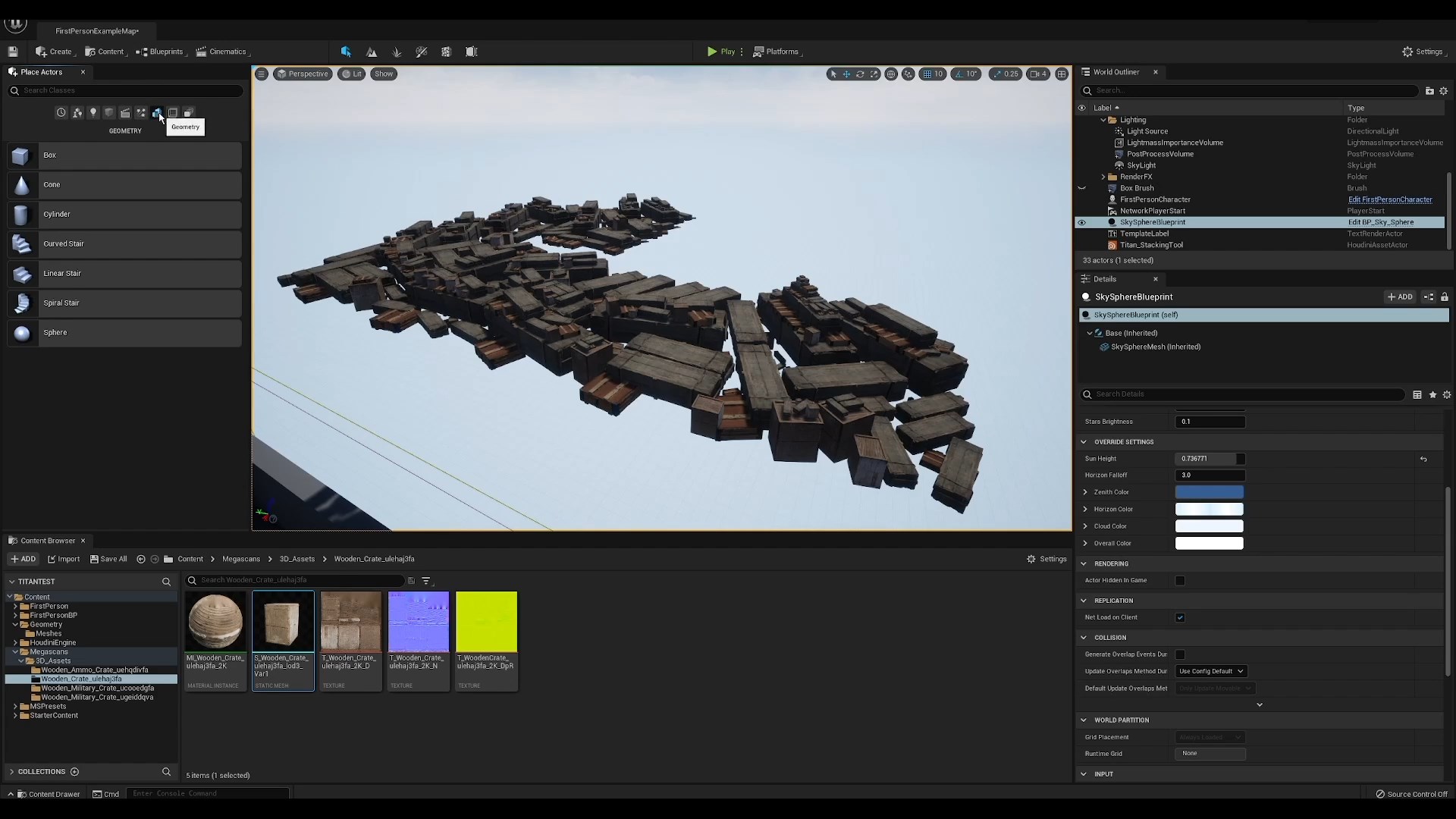Cycle world/local coordinate system
Screen dimensions: 1456x819
point(891,74)
